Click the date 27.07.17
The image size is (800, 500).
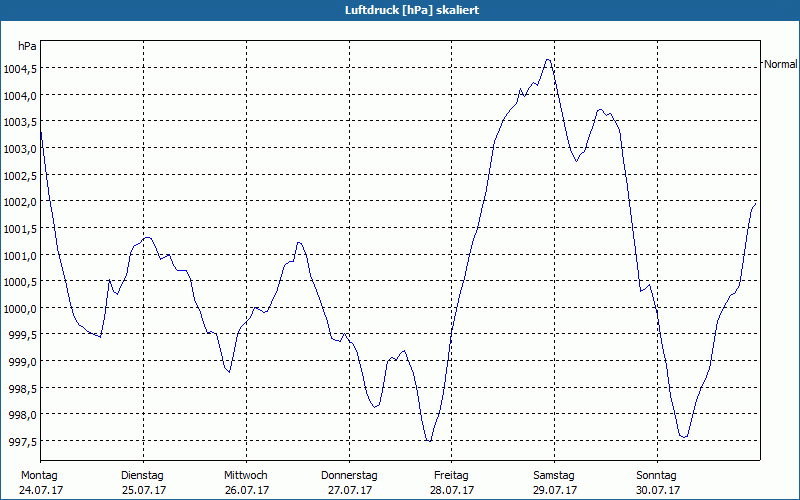click(x=349, y=490)
